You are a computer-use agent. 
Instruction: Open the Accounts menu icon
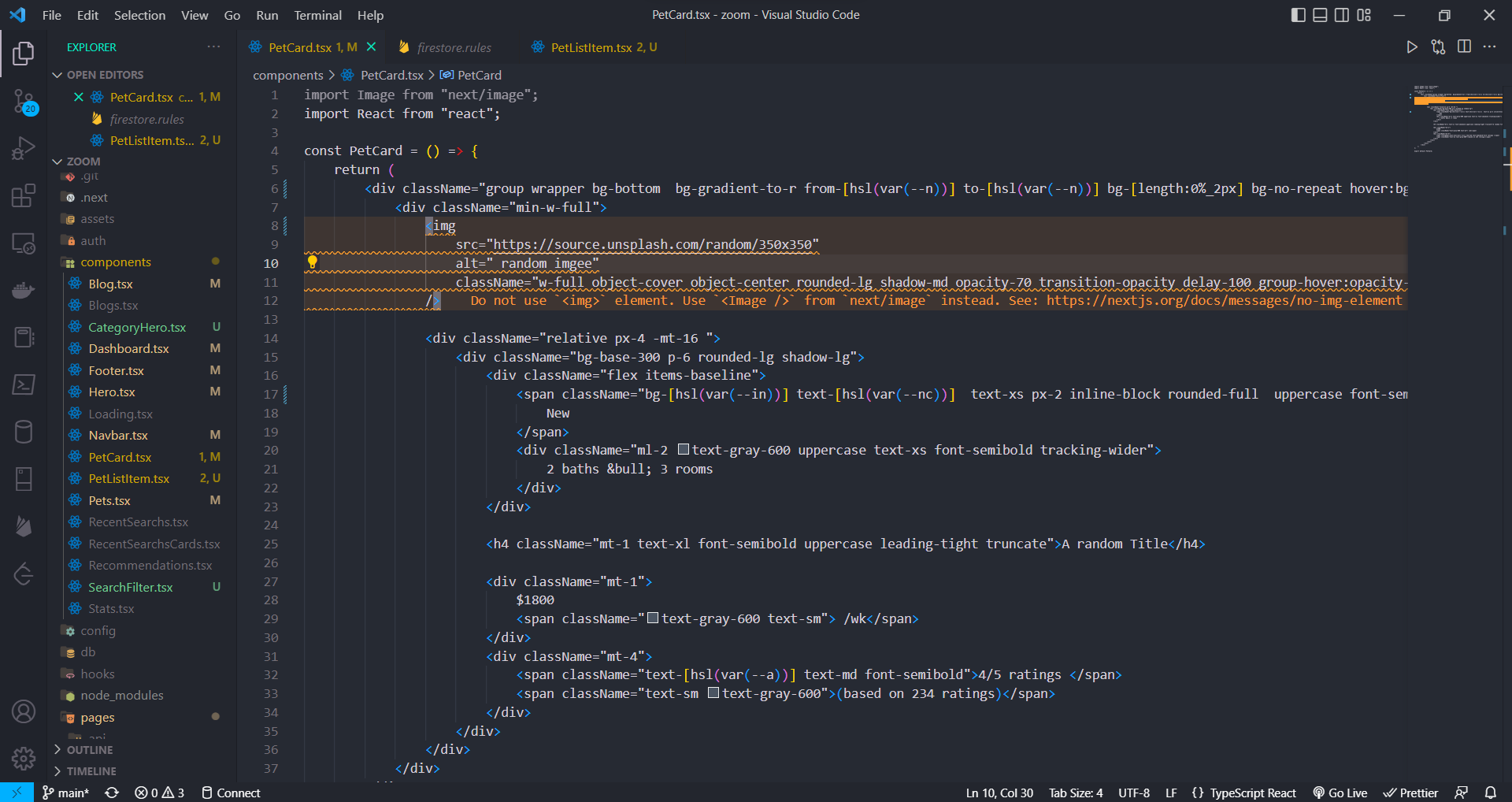(x=24, y=711)
